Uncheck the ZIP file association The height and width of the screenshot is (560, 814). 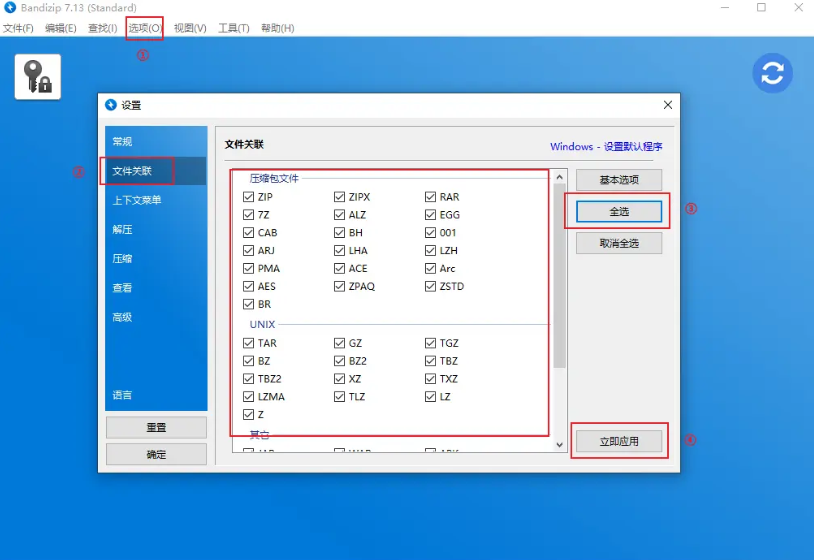(248, 197)
